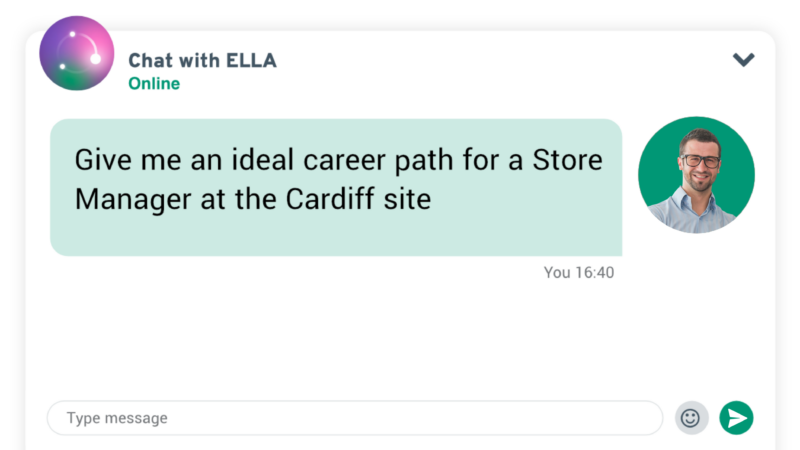Select the Store Manager career path message
This screenshot has width=800, height=450.
pyautogui.click(x=336, y=187)
